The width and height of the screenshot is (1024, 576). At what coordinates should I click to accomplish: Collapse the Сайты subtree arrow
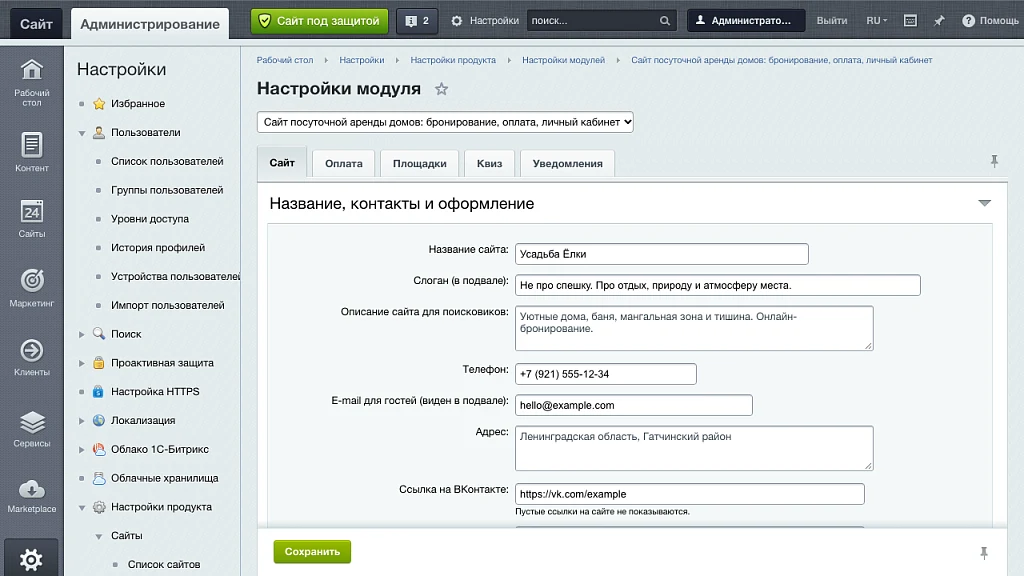[x=99, y=536]
